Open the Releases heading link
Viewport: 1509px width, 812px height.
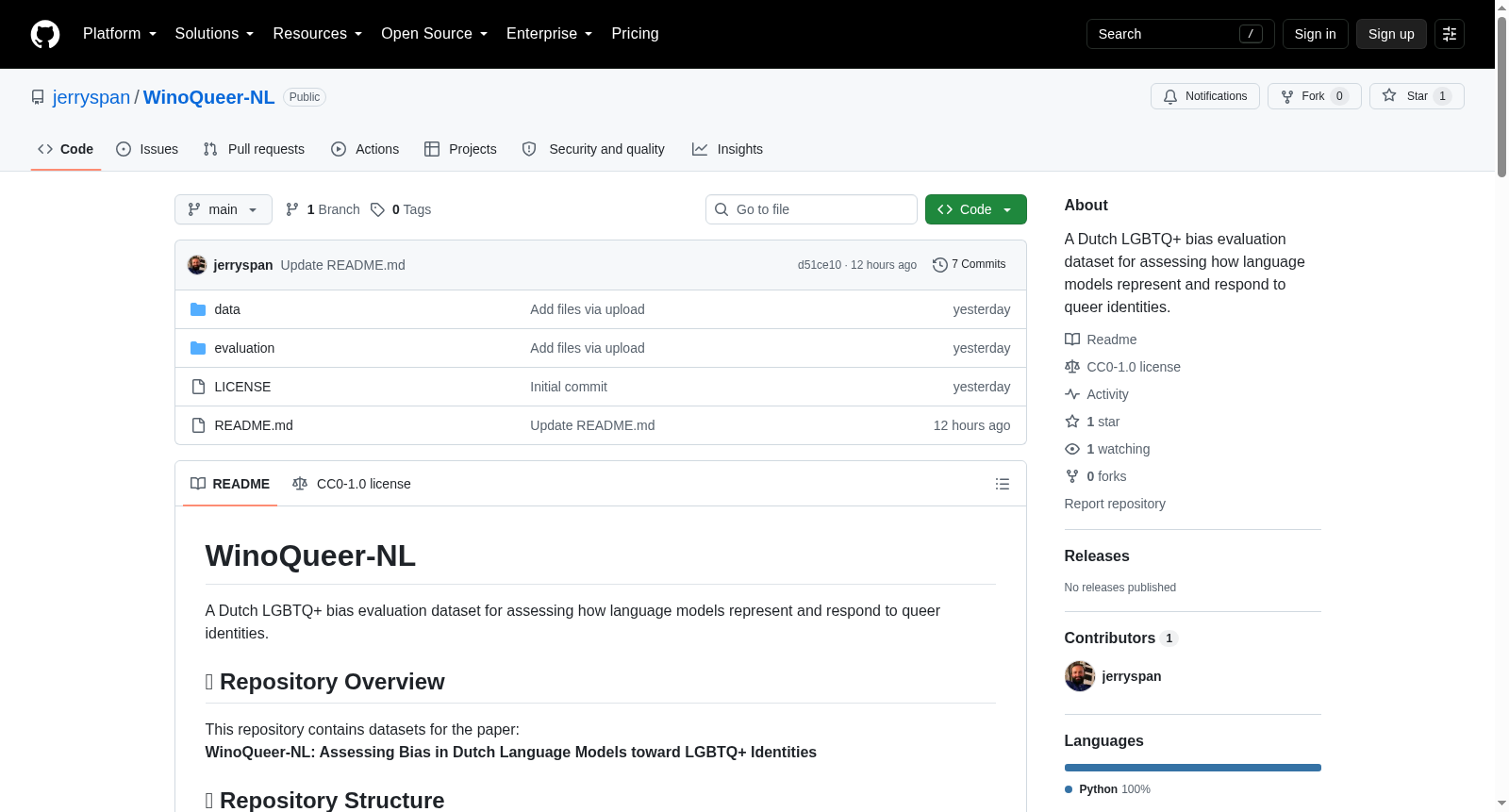click(x=1097, y=556)
